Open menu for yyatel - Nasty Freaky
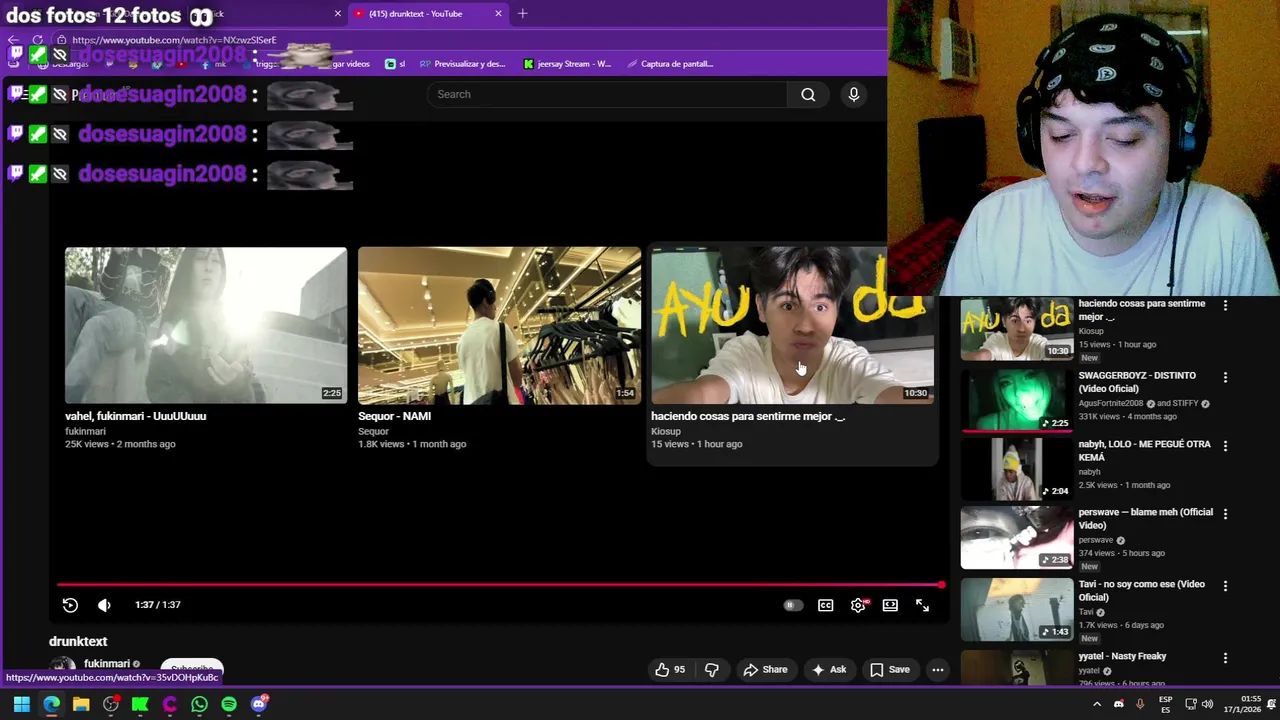This screenshot has width=1280, height=720. tap(1225, 657)
